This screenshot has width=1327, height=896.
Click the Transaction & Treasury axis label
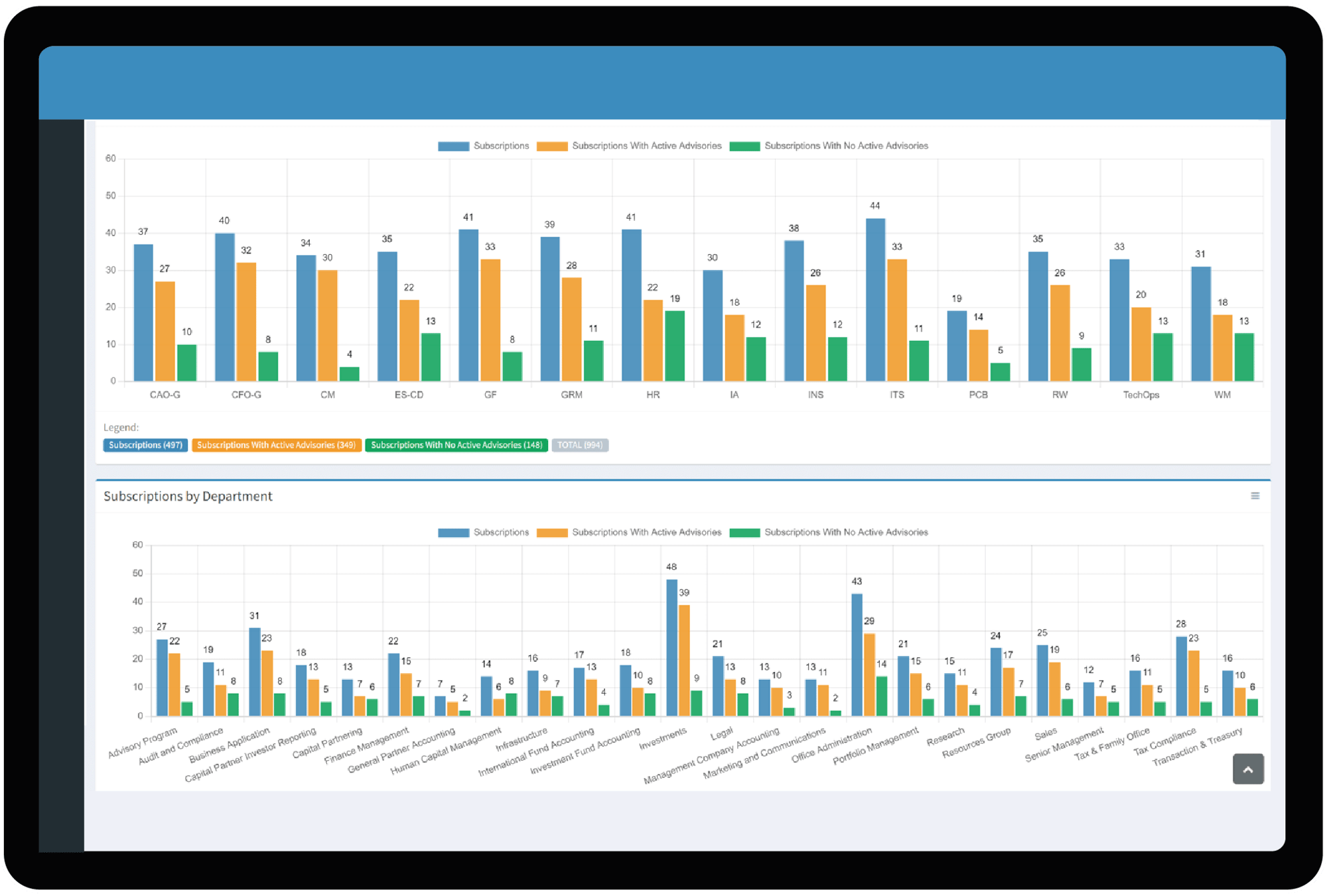1198,747
